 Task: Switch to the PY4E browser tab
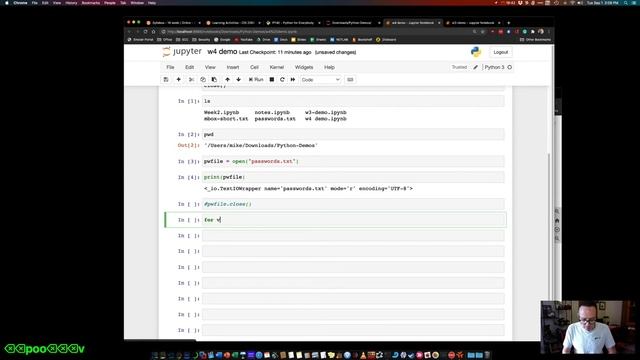pos(292,23)
